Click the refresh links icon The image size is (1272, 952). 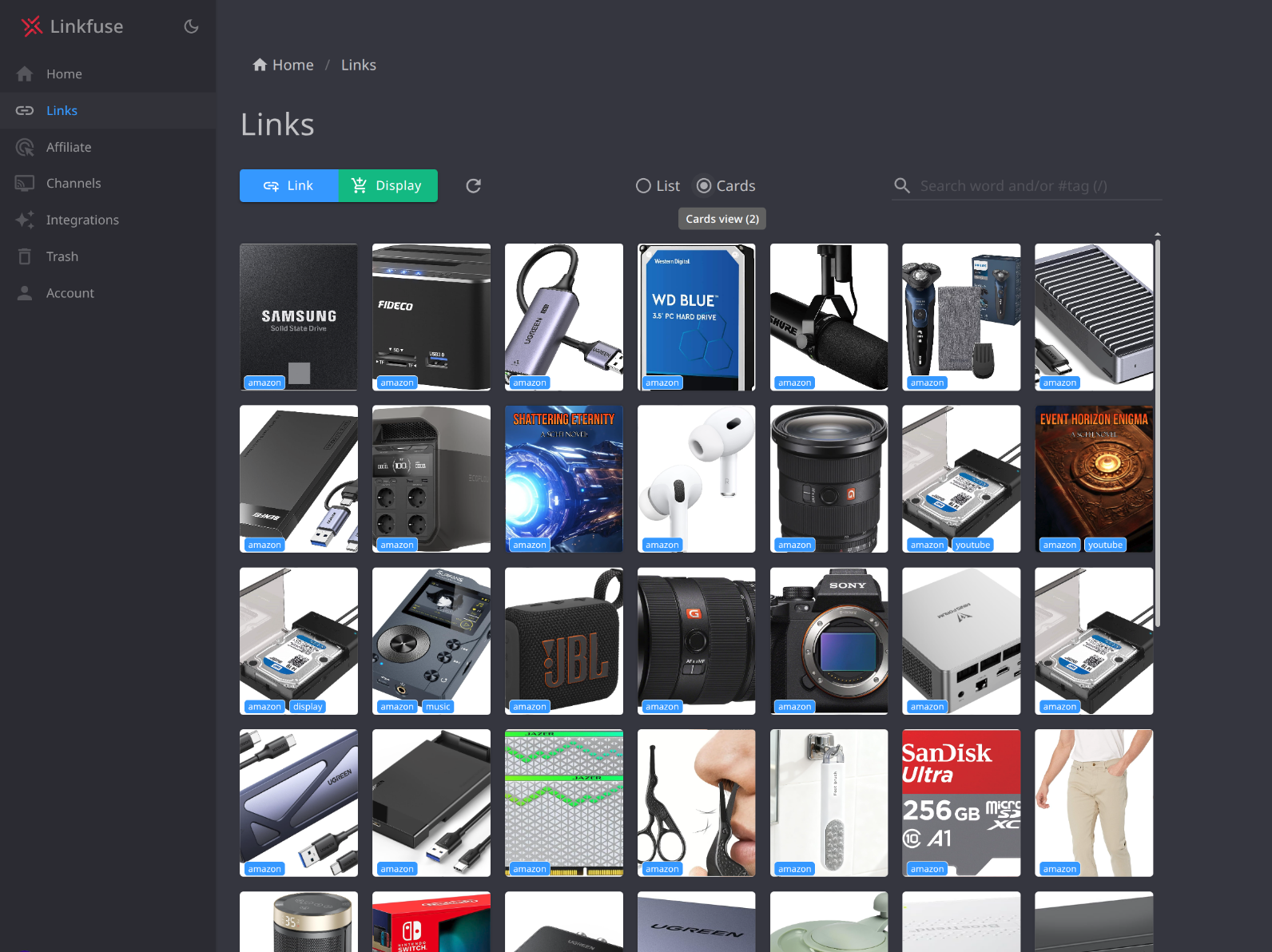click(473, 186)
